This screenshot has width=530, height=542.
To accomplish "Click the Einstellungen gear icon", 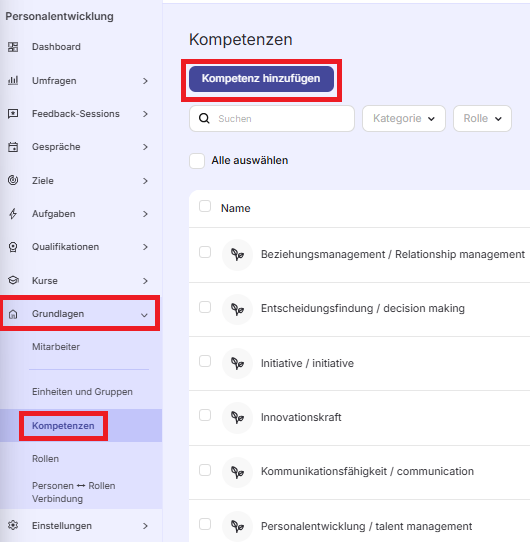I will pos(13,525).
